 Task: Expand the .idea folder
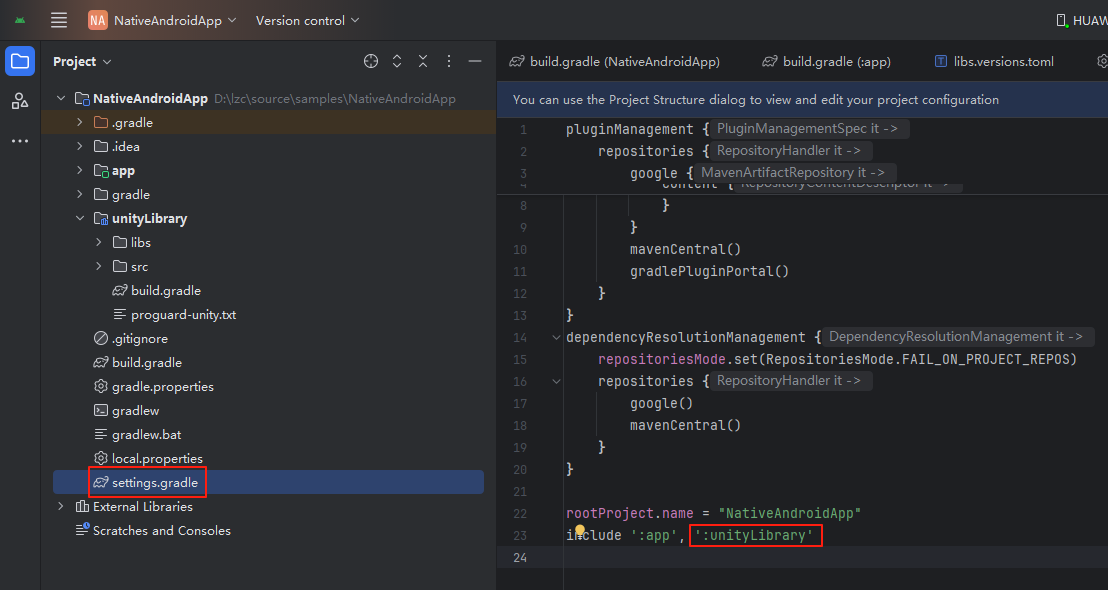click(x=80, y=146)
